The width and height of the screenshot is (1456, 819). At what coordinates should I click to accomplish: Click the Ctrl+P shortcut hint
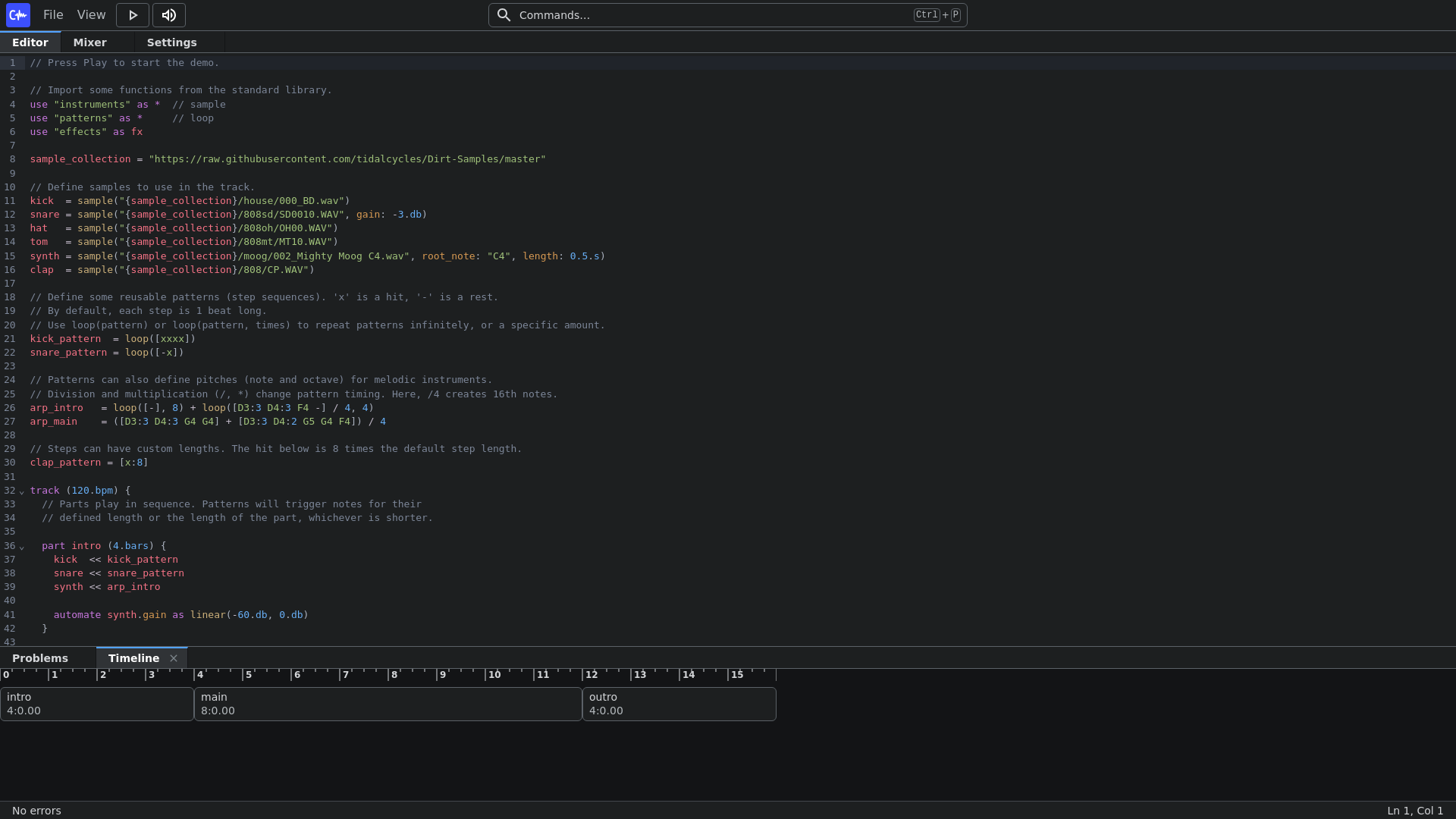point(937,15)
